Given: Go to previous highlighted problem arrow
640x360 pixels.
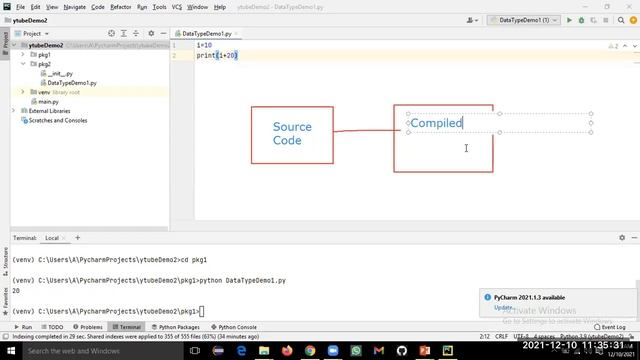Looking at the screenshot, I should coord(625,46).
